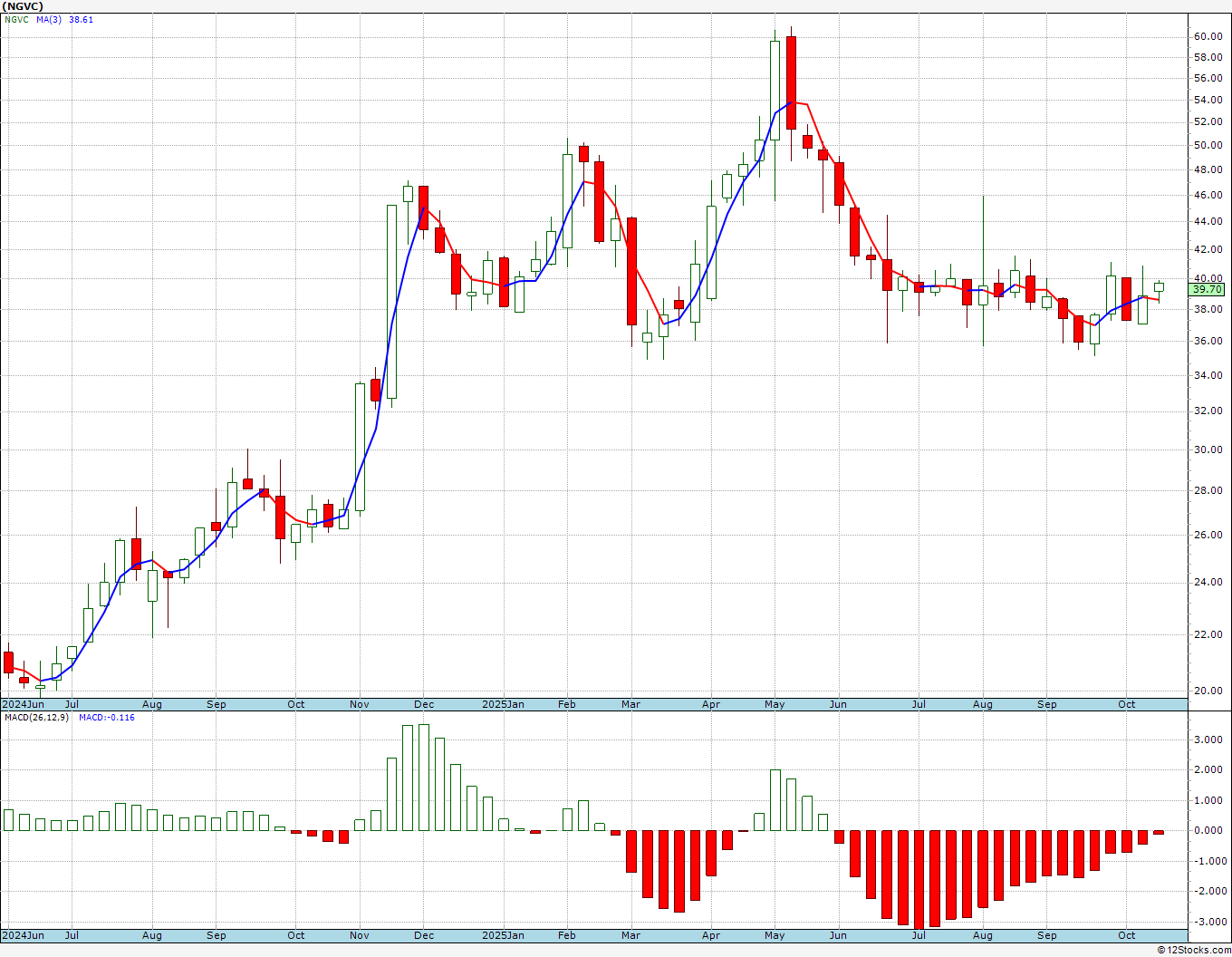Viewport: 1232px width, 957px height.
Task: Click the (NGVC) chart title
Action: click(x=23, y=6)
